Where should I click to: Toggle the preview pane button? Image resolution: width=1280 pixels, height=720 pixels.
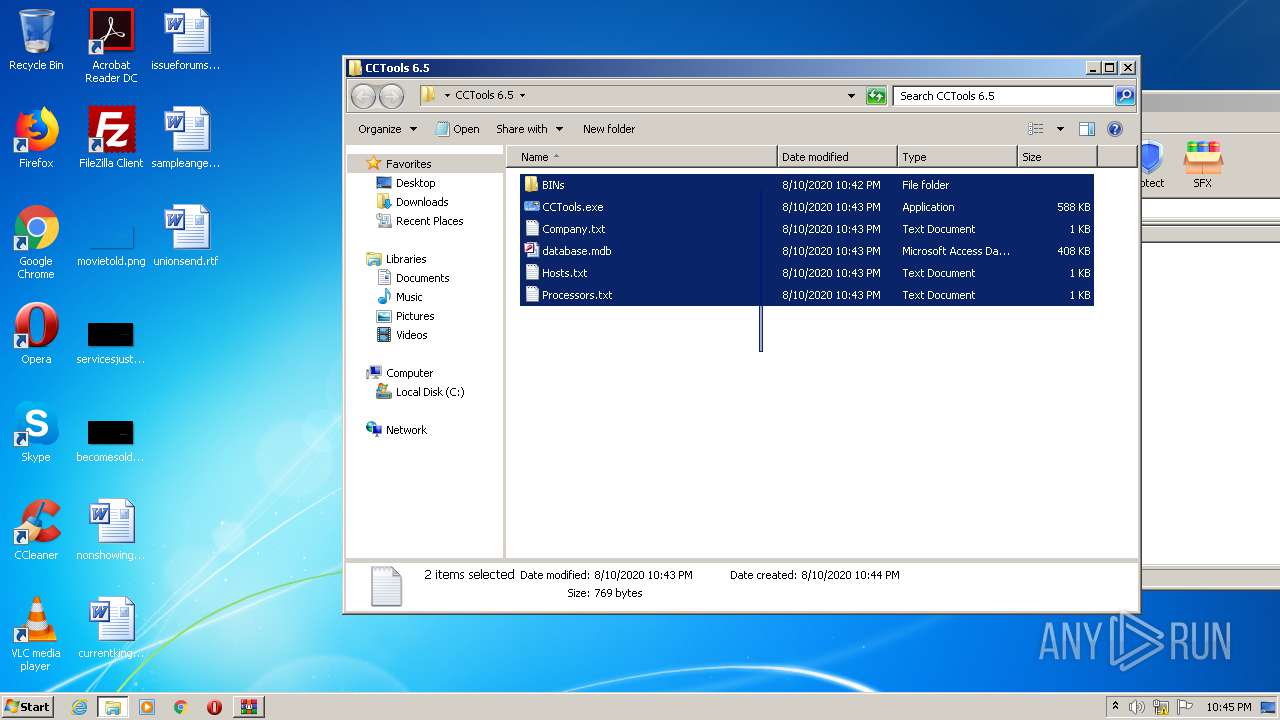coord(1087,129)
